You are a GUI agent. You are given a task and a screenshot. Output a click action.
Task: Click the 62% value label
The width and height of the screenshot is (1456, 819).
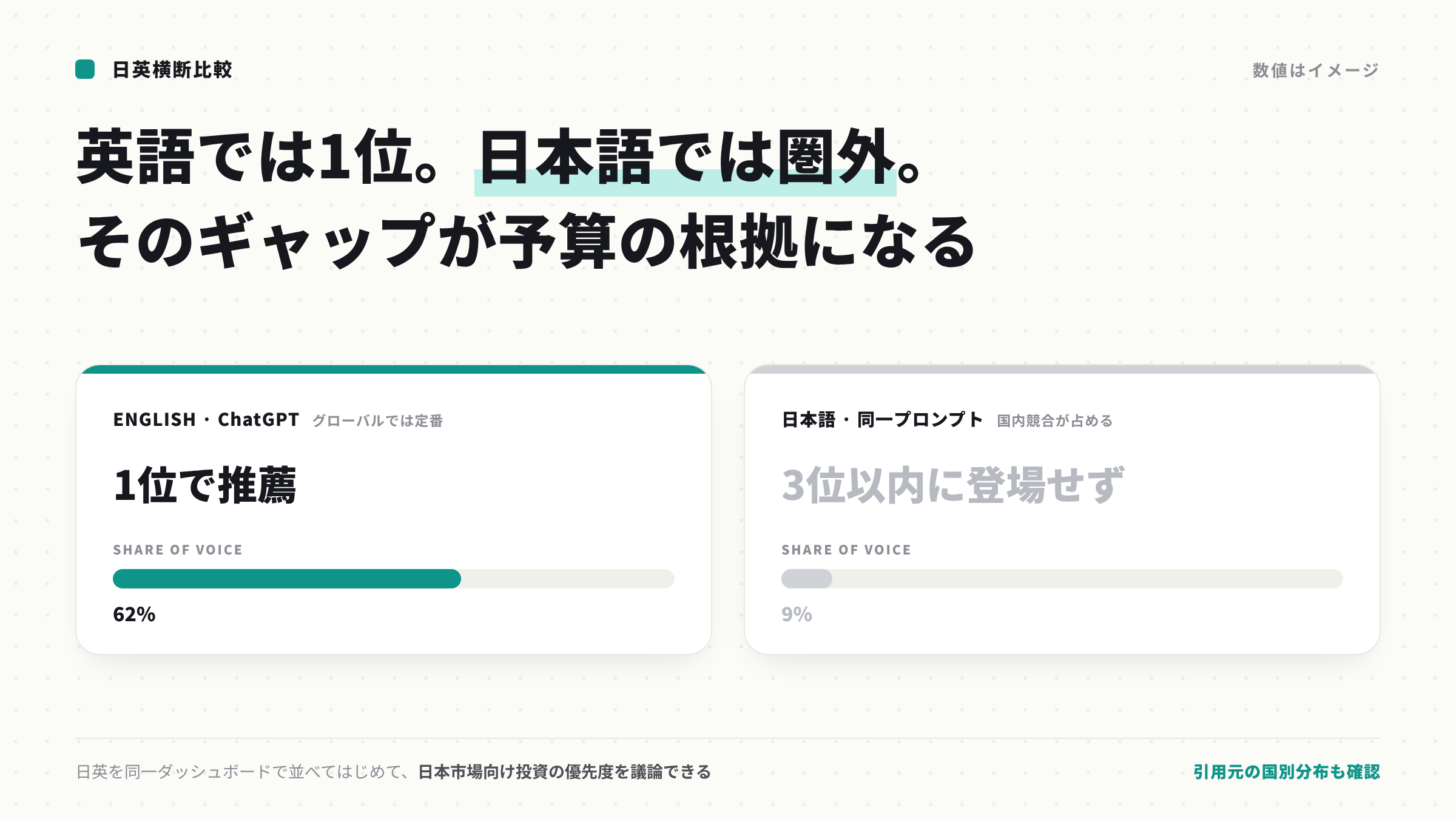pos(134,615)
